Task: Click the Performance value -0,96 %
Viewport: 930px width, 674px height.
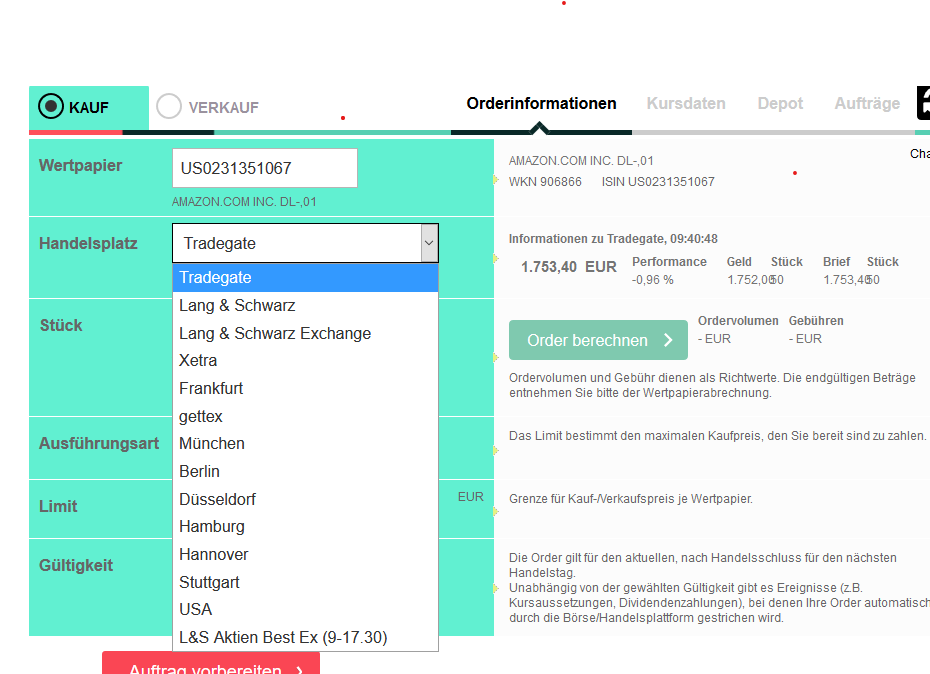Action: click(x=652, y=280)
